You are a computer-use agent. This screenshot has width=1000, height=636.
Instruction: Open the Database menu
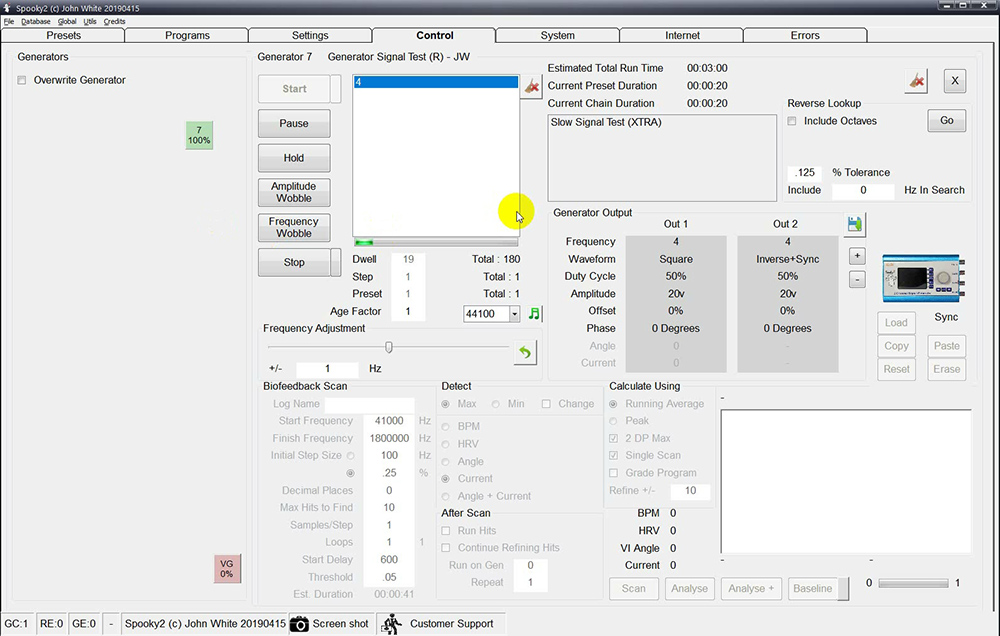click(35, 21)
